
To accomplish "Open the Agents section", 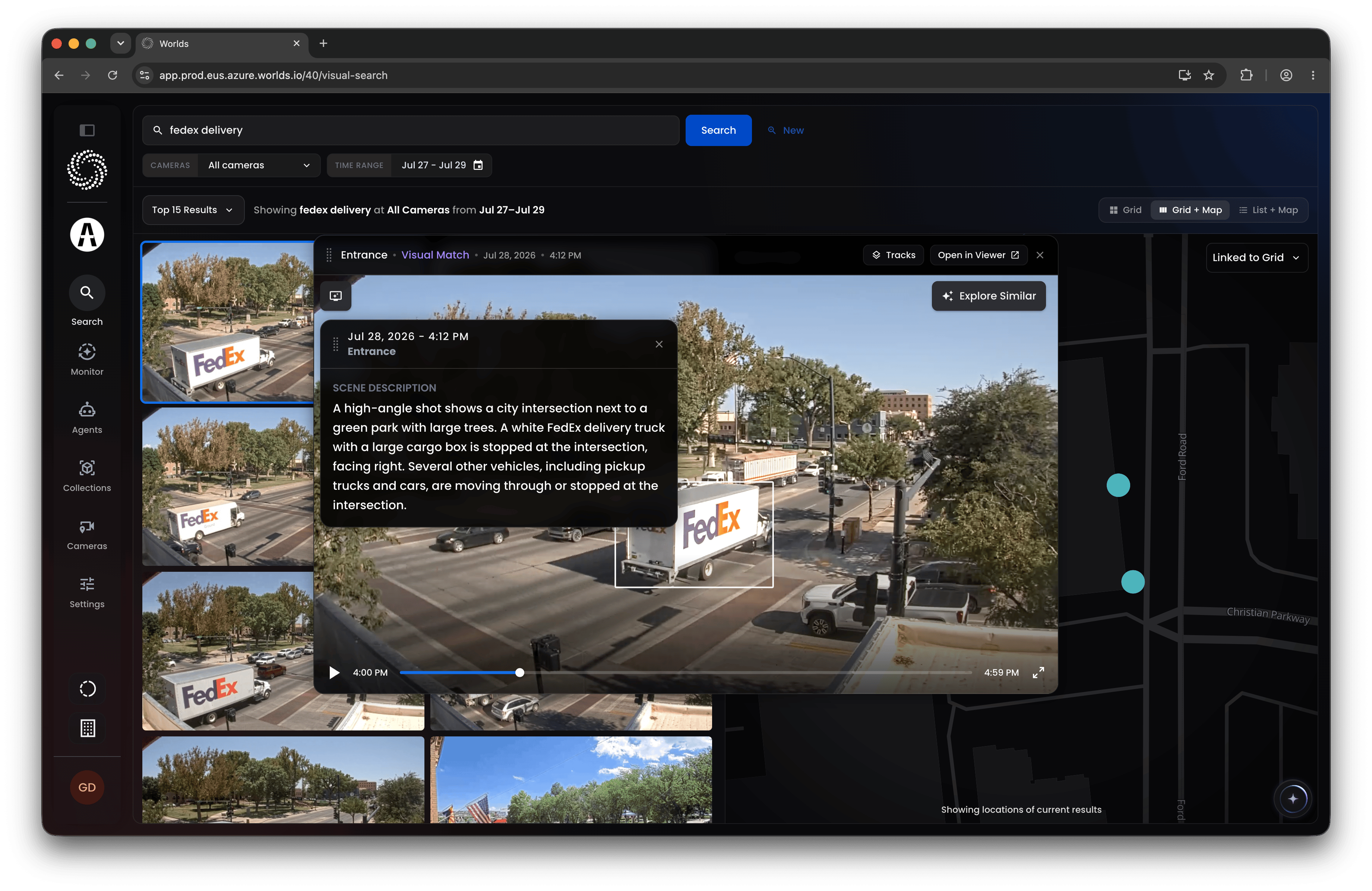I will click(x=87, y=418).
